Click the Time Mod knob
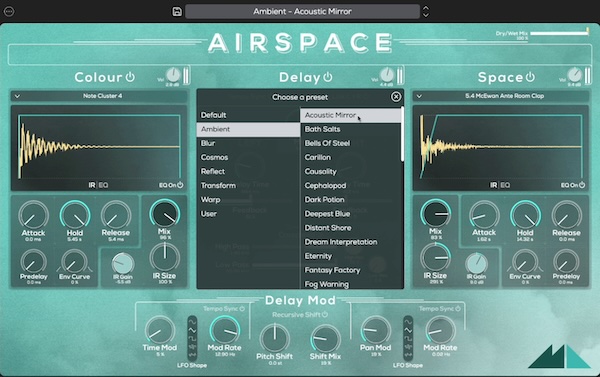This screenshot has width=600, height=377. pyautogui.click(x=160, y=331)
